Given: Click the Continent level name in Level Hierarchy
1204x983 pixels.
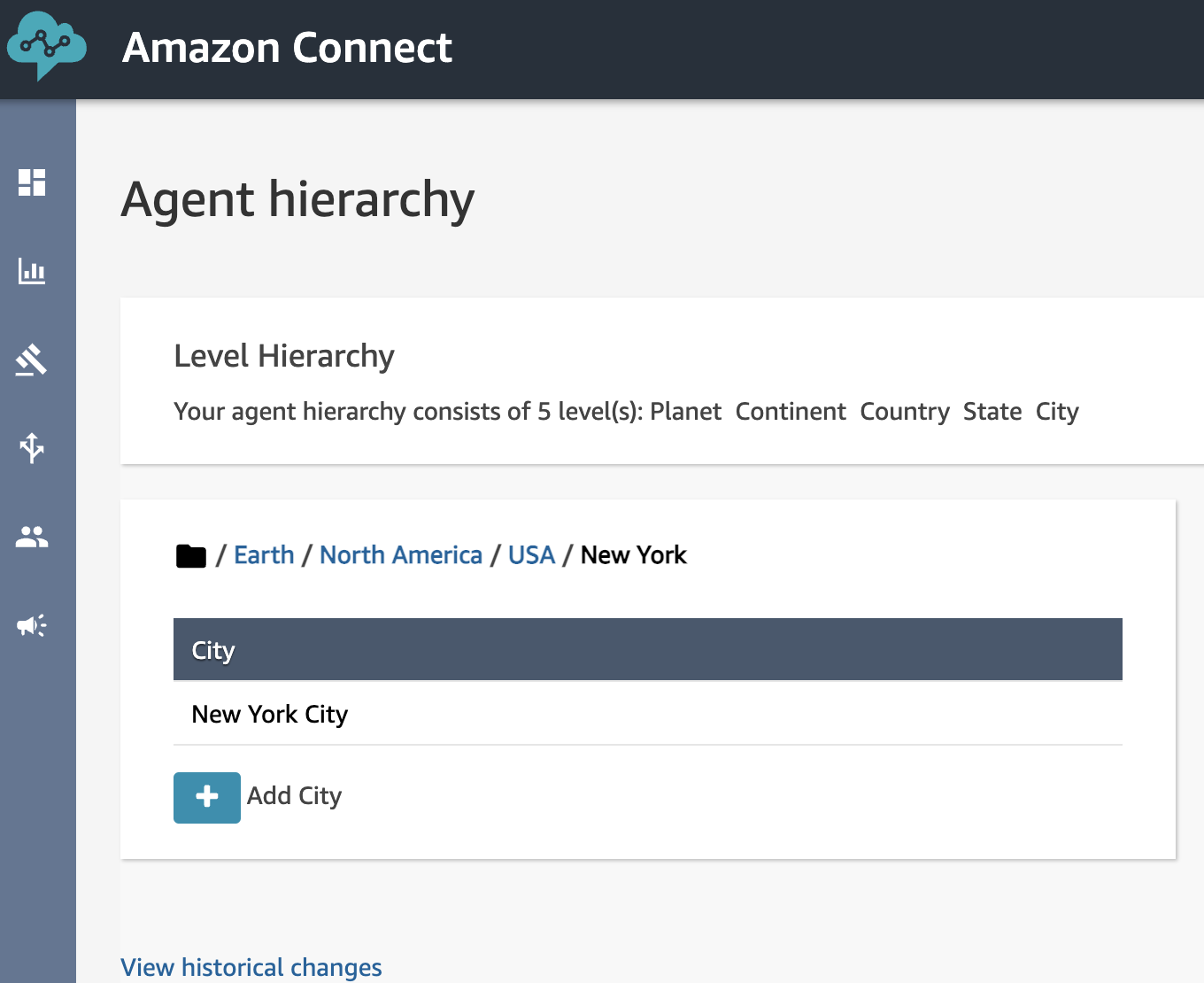Looking at the screenshot, I should 791,412.
